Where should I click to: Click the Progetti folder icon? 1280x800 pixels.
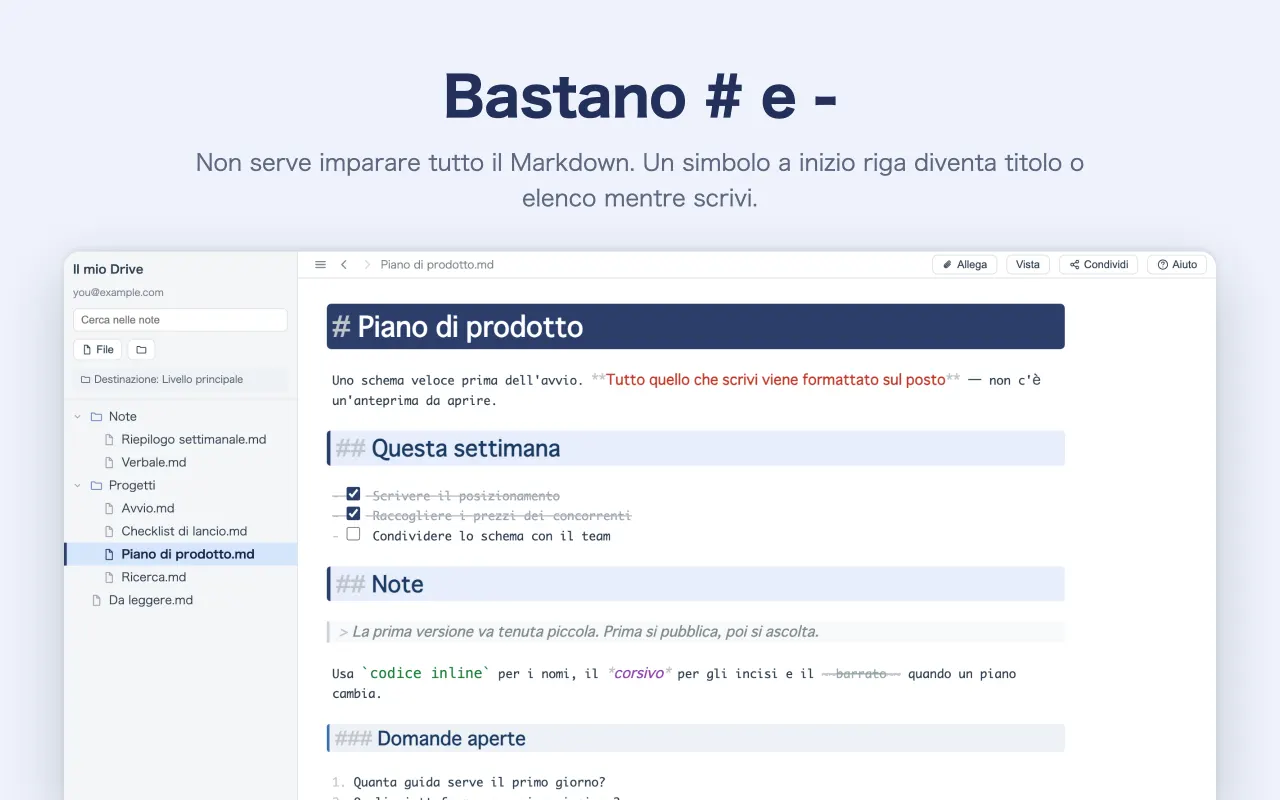(x=96, y=486)
